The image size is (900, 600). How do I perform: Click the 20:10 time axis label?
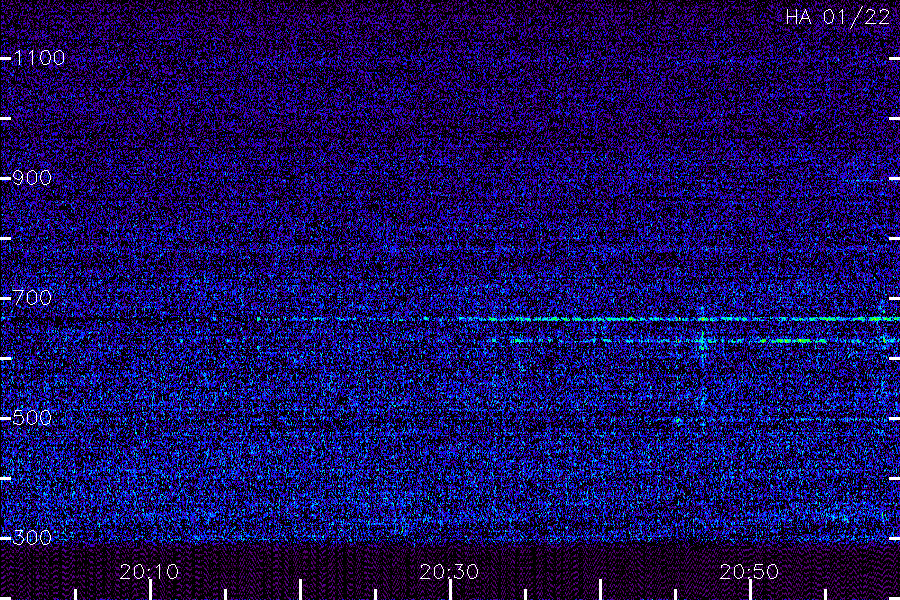coord(149,572)
